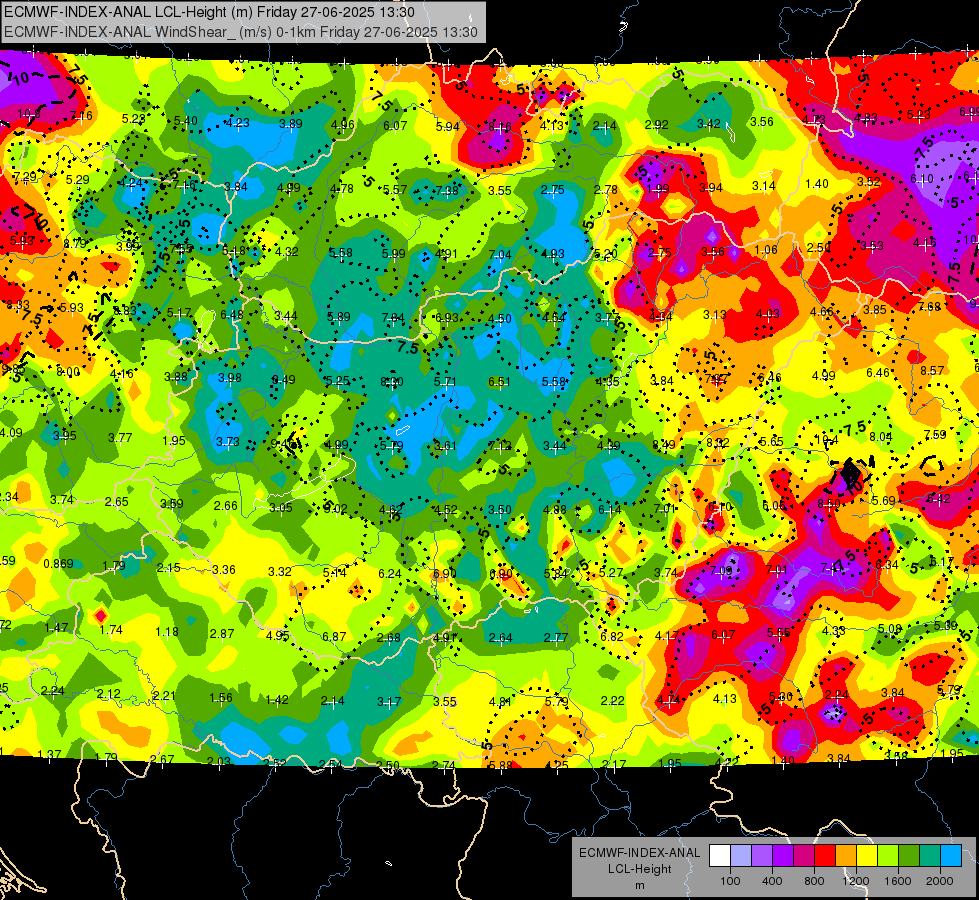Choose the yellow 1200 m legend swatch
The height and width of the screenshot is (900, 979).
867,856
